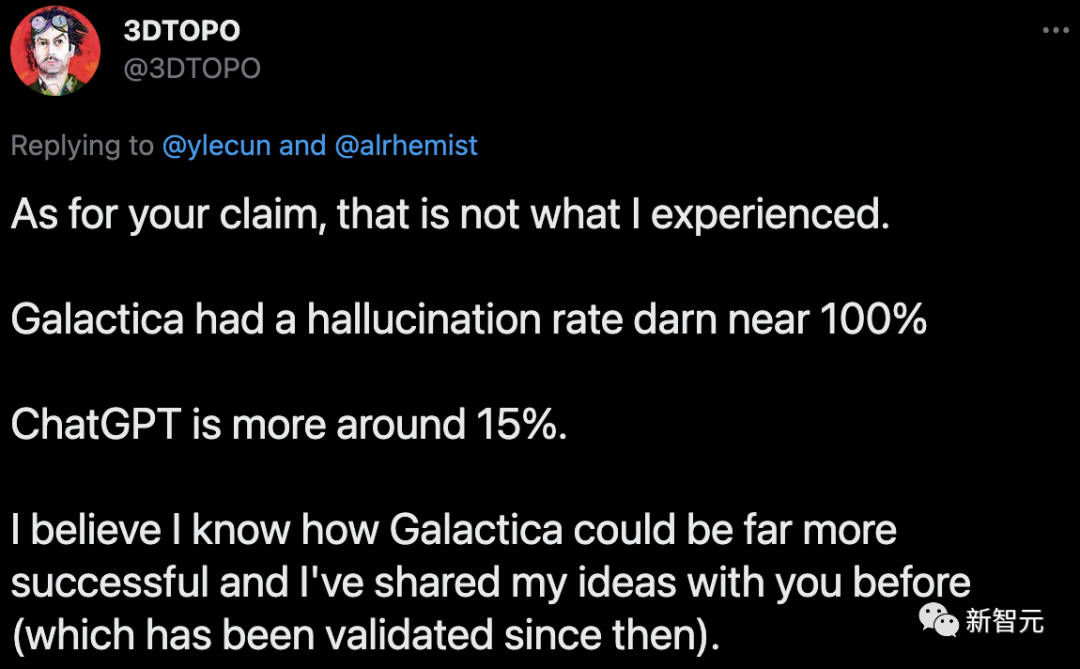Open 3DTOPO's profile picture

[56, 51]
